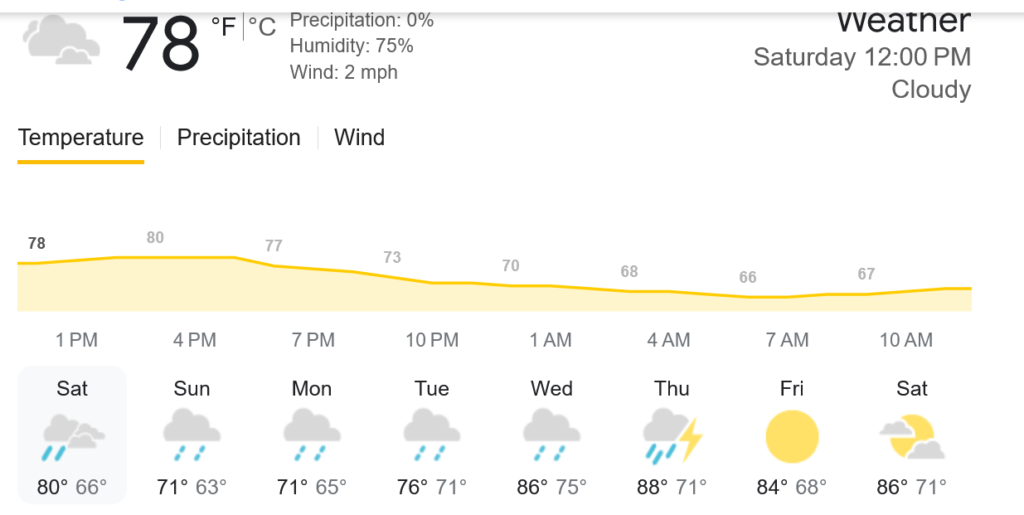Viewport: 1024px width, 515px height.
Task: Click the 66 degree graph label
Action: 748,278
